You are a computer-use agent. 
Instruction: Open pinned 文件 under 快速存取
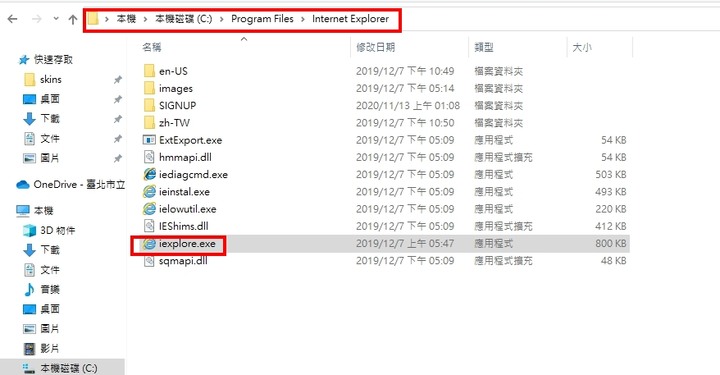[50, 139]
